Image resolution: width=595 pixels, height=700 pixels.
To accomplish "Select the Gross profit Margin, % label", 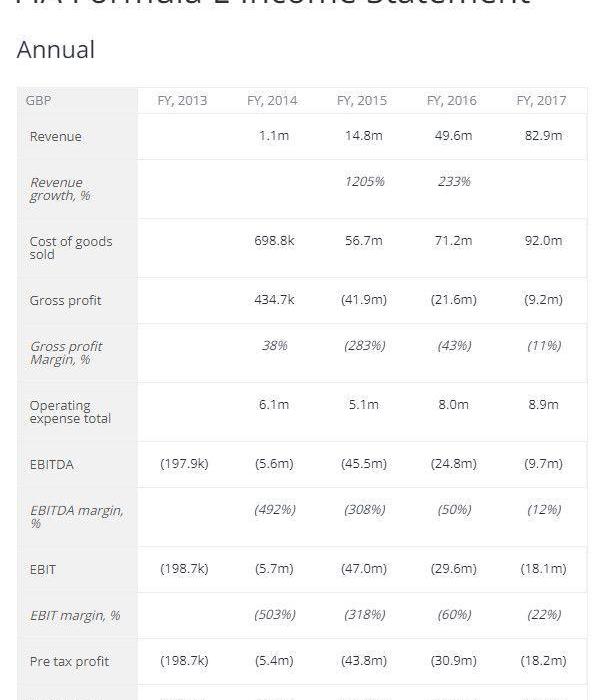I will pos(66,353).
